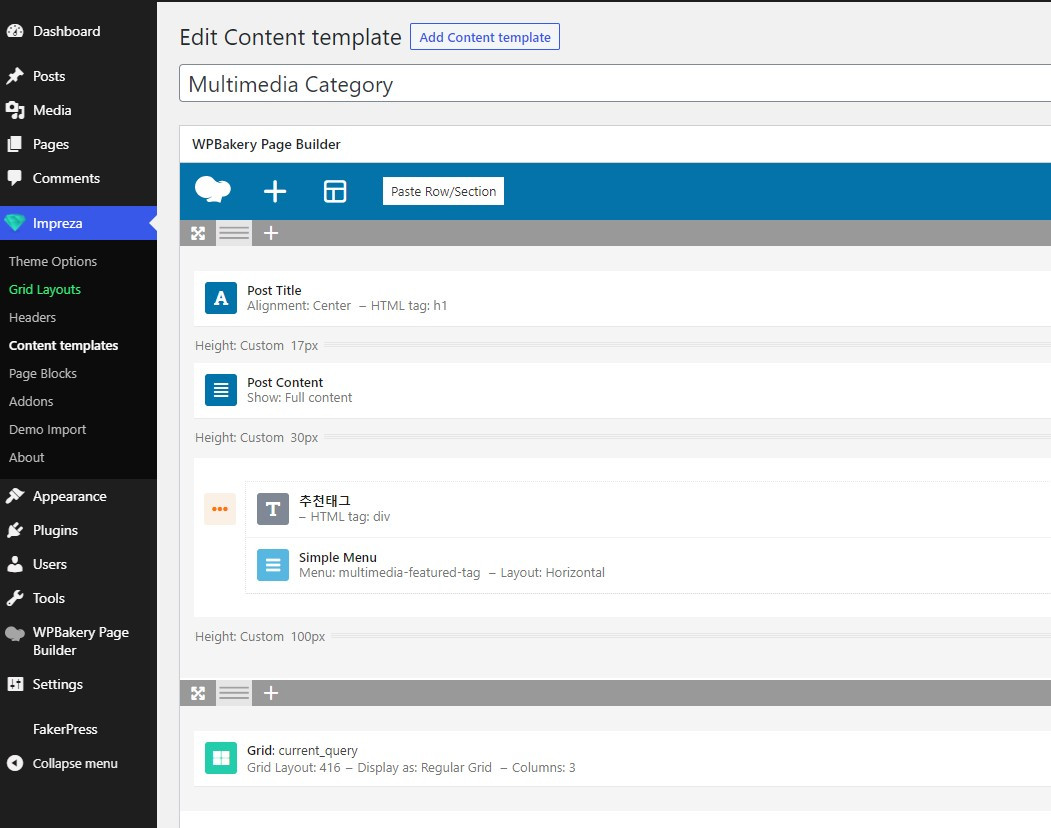Open the Appearance menu
Image resolution: width=1051 pixels, height=828 pixels.
point(69,496)
